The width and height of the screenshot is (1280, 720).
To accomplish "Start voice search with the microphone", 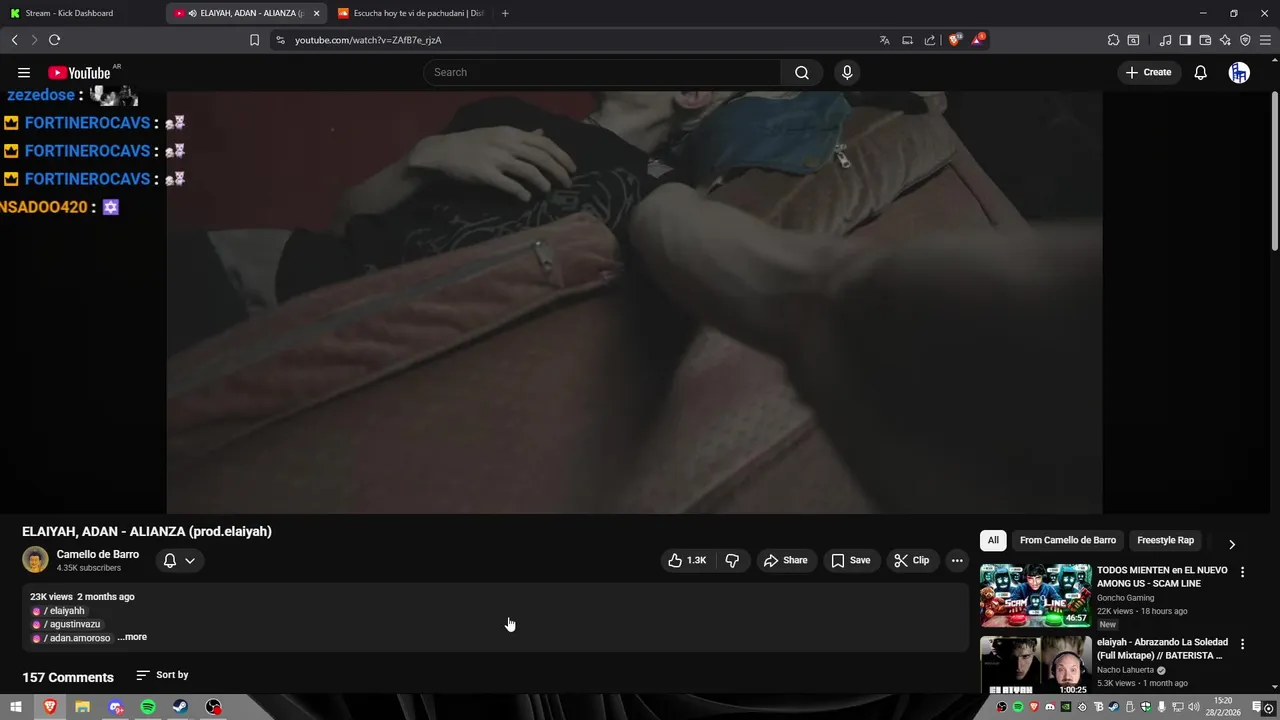I will click(847, 72).
